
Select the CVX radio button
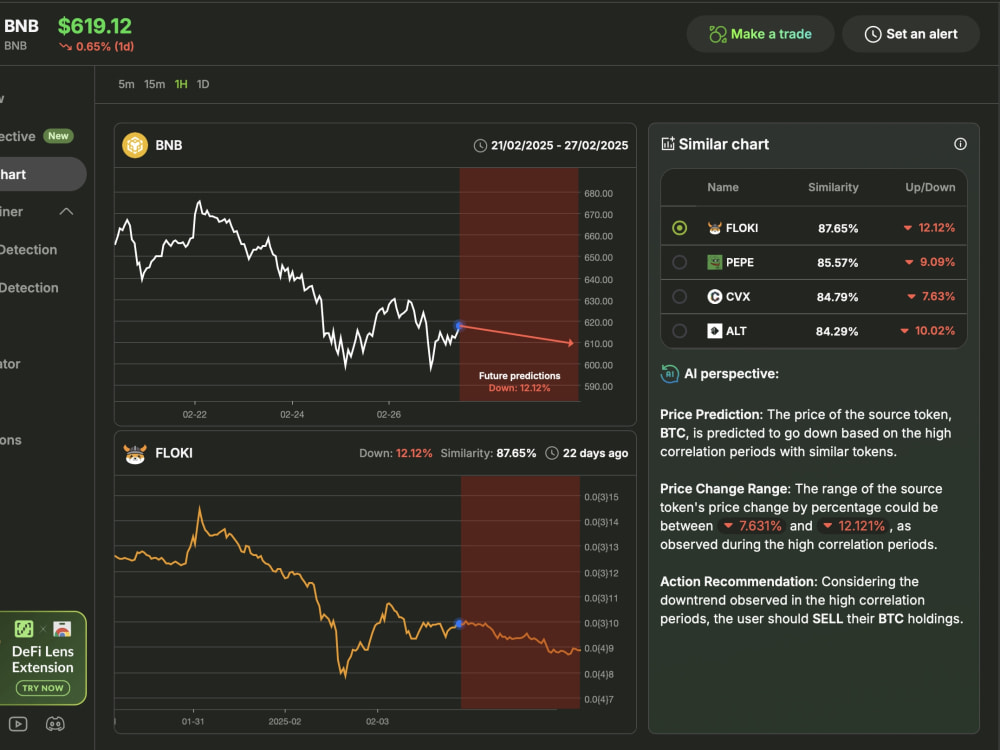pos(679,297)
